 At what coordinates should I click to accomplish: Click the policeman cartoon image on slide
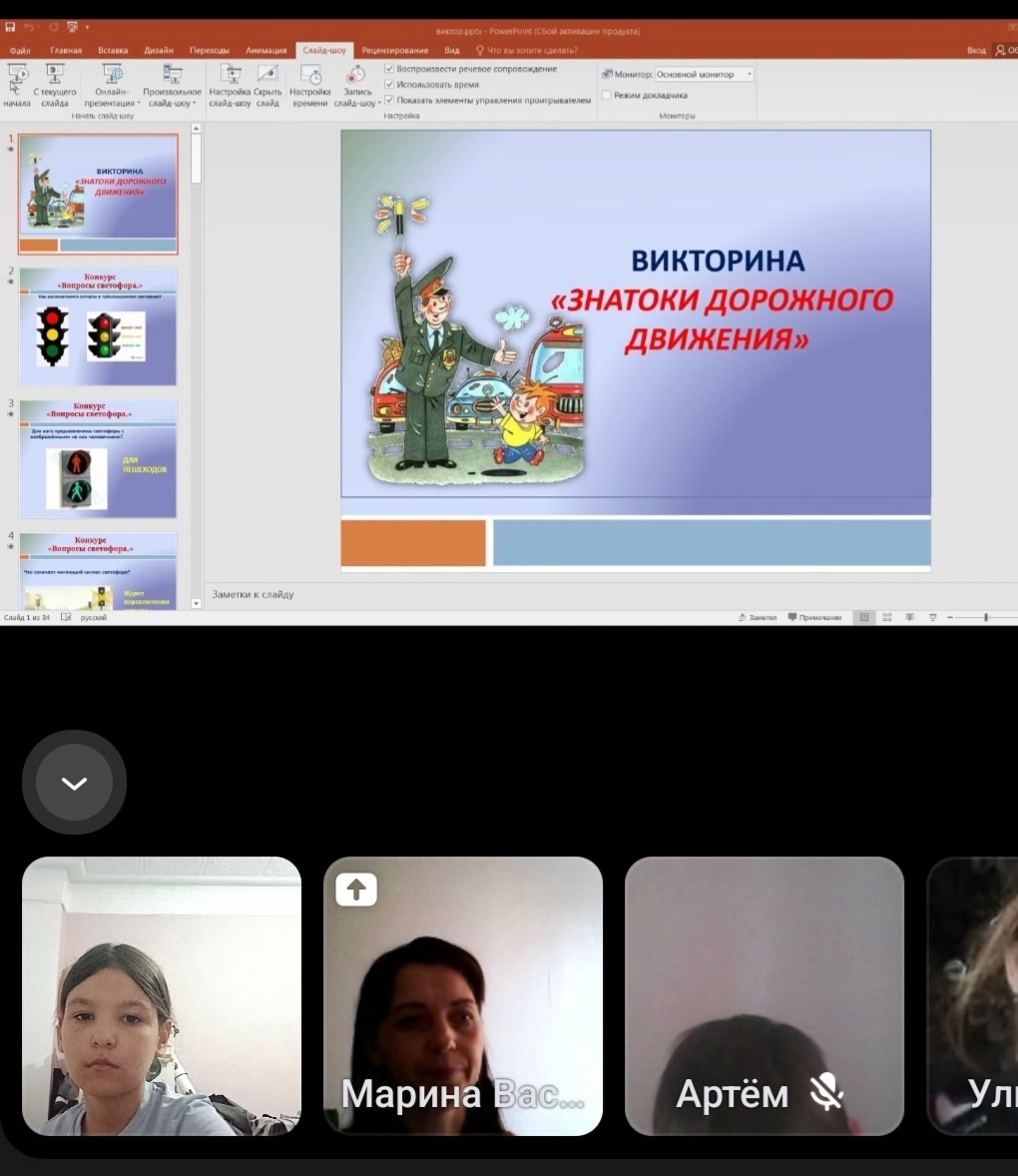coord(477,339)
